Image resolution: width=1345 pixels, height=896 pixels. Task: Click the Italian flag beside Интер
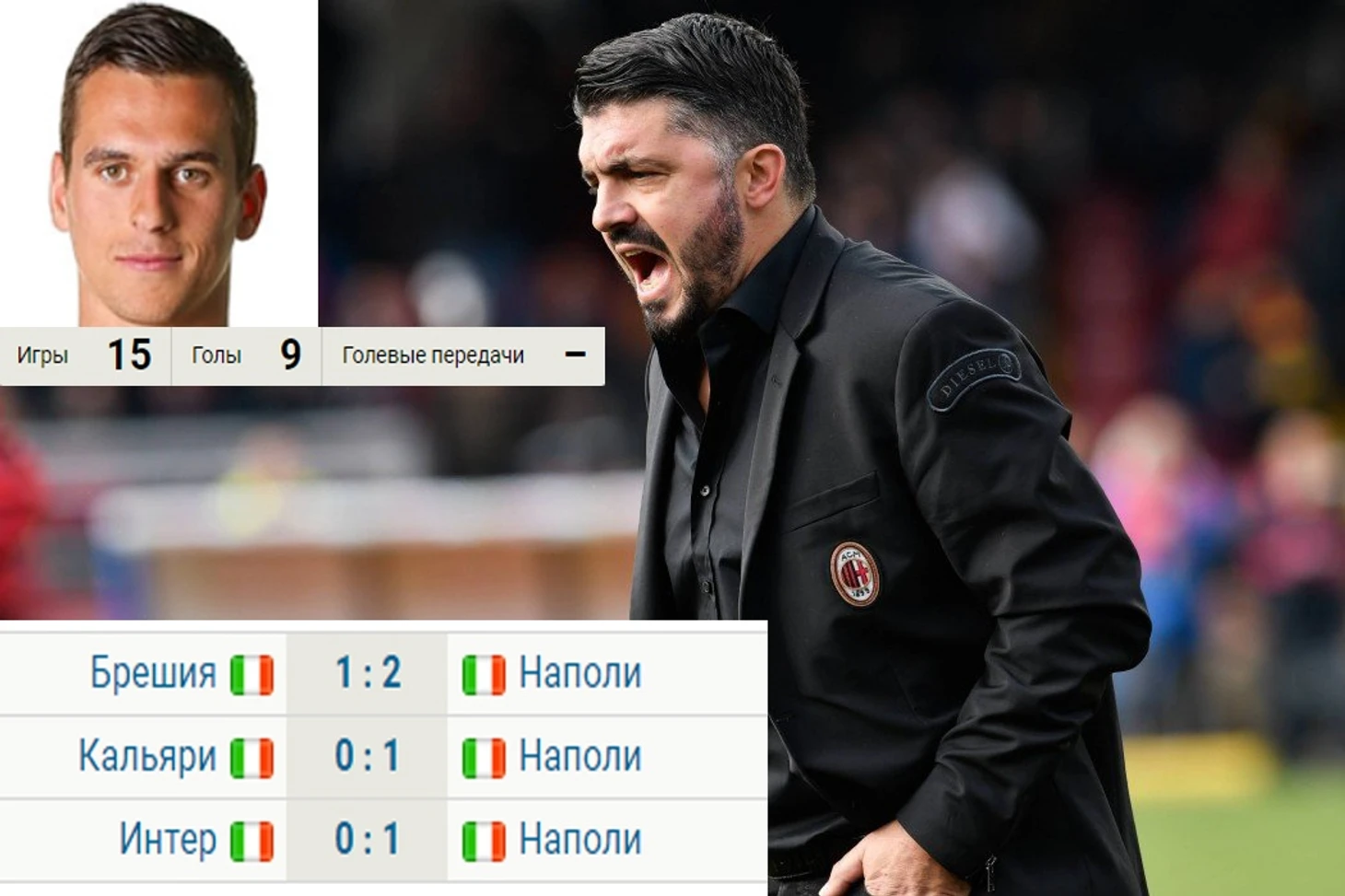click(252, 841)
